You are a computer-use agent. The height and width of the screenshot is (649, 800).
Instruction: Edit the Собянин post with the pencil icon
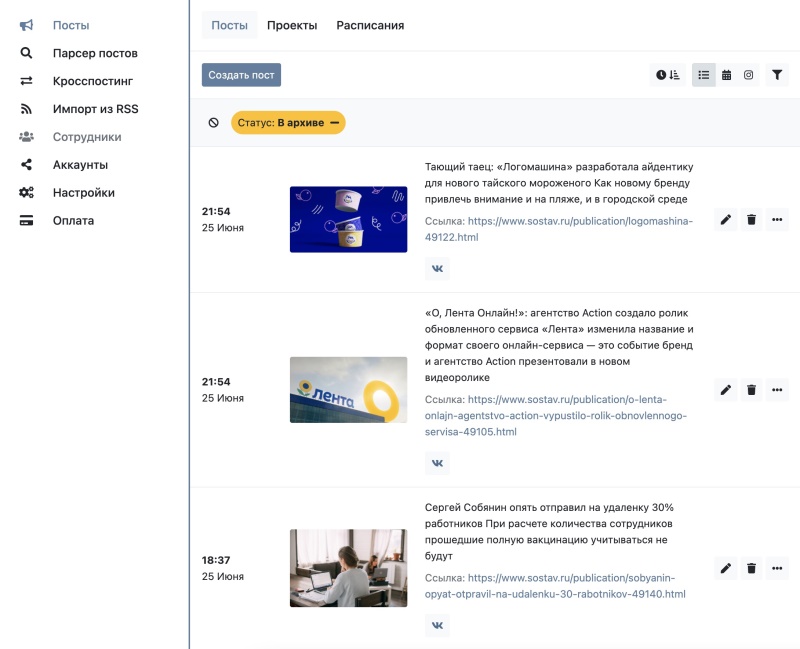(x=725, y=567)
